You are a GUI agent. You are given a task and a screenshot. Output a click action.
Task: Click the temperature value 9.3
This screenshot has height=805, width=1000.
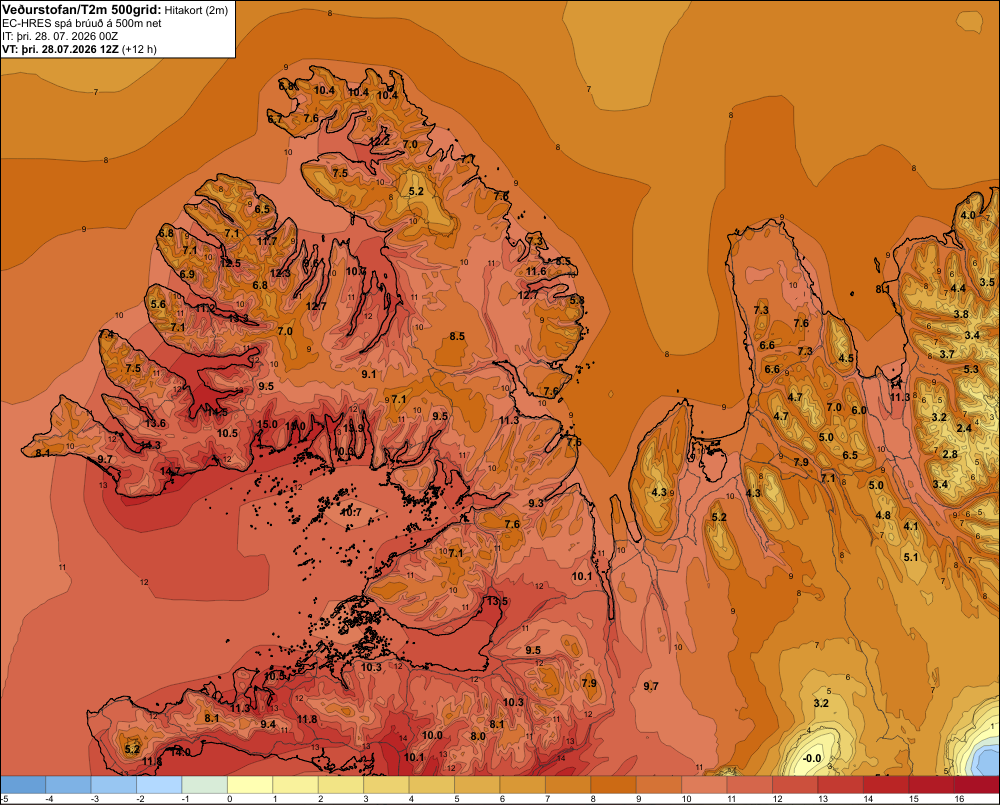click(536, 503)
